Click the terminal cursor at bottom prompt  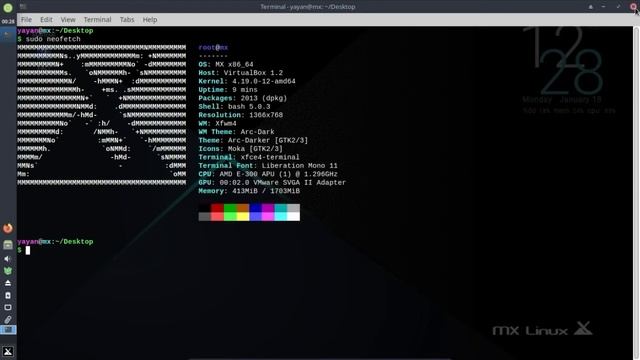pos(28,250)
